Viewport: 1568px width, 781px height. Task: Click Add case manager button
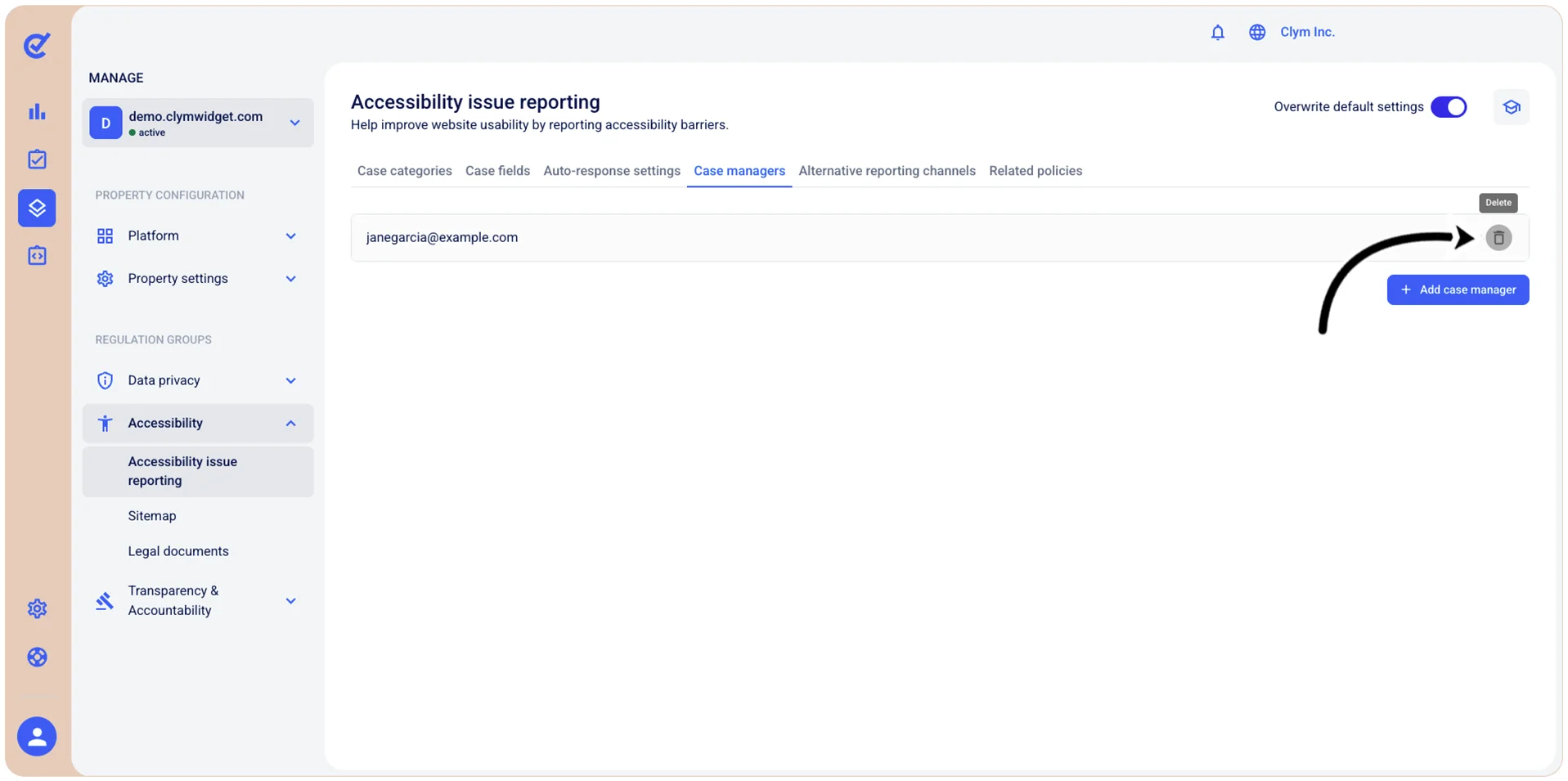point(1458,290)
